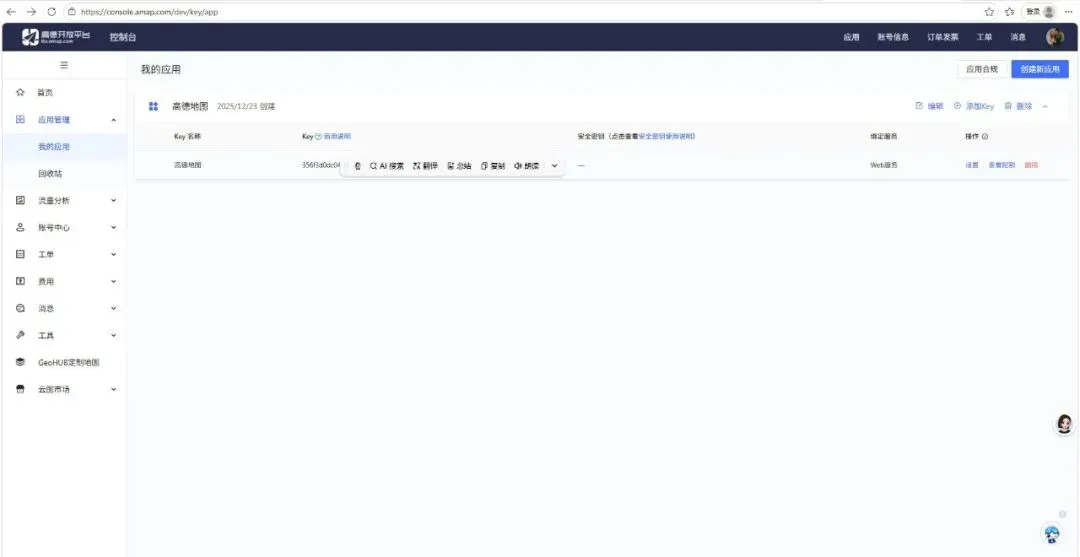The height and width of the screenshot is (557, 1080).
Task: Open the browser favorites list icon
Action: point(1010,12)
